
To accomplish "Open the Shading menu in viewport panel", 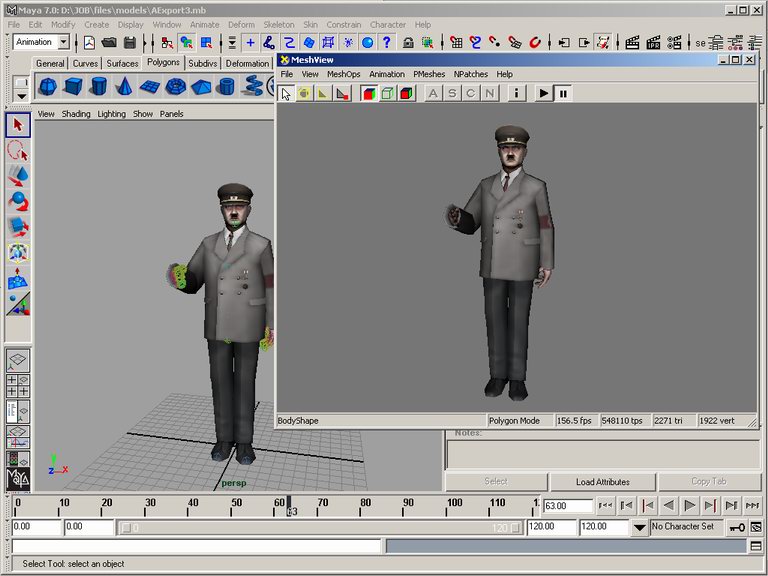I will 76,114.
